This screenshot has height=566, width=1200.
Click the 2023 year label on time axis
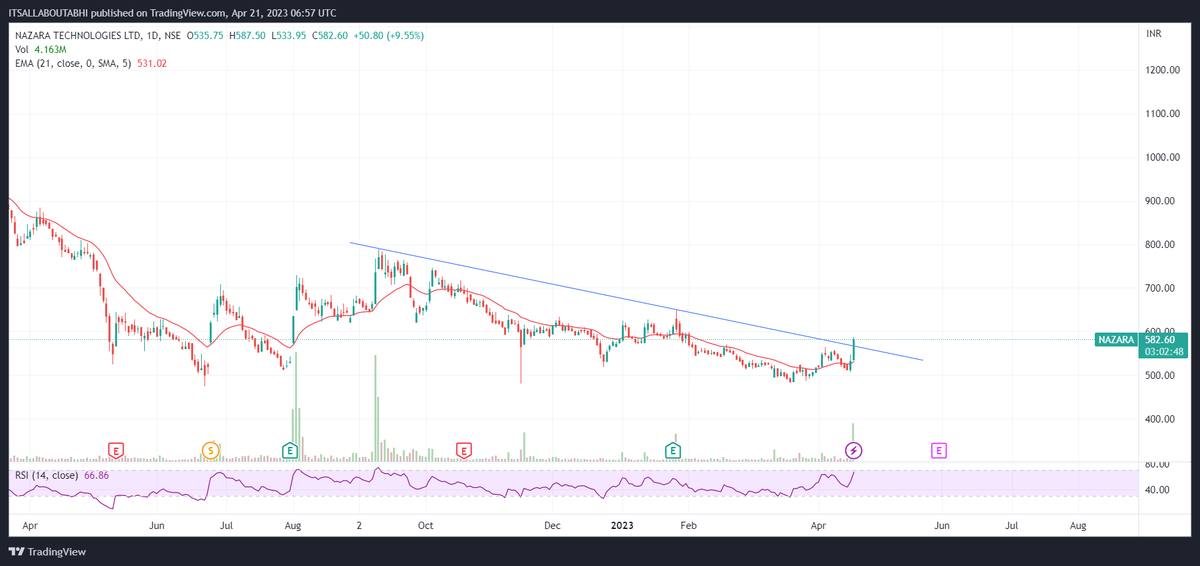622,524
